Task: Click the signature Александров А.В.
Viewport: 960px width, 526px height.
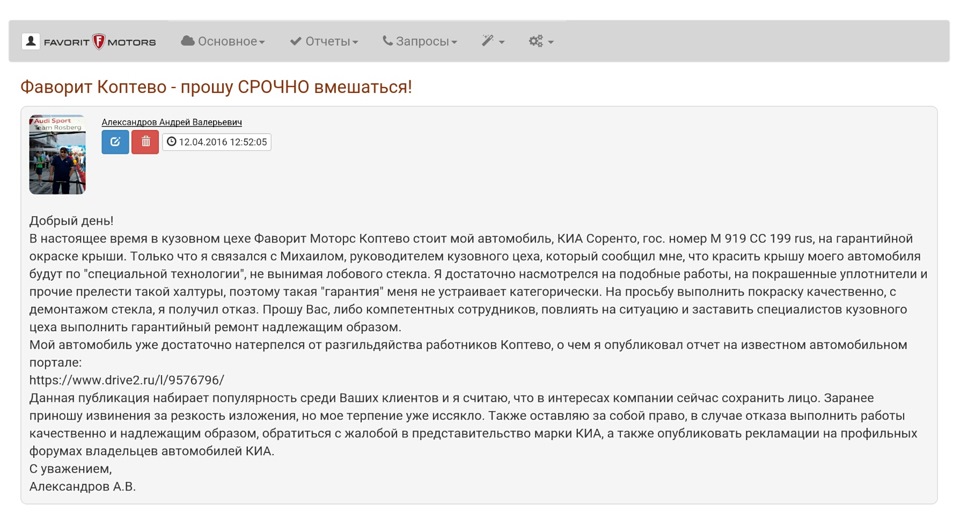Action: click(x=83, y=487)
